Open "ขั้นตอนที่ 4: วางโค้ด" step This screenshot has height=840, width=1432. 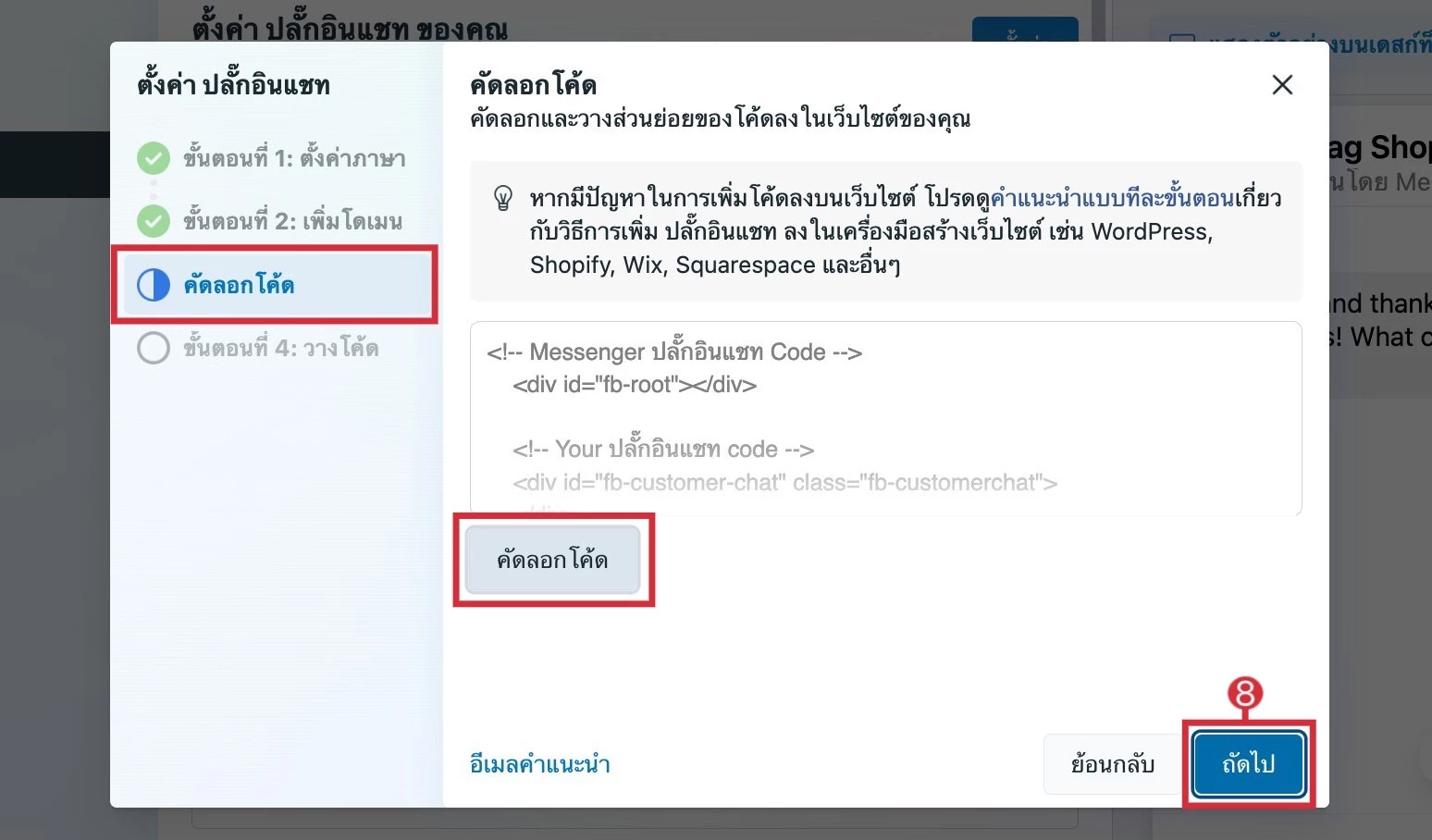pos(278,348)
